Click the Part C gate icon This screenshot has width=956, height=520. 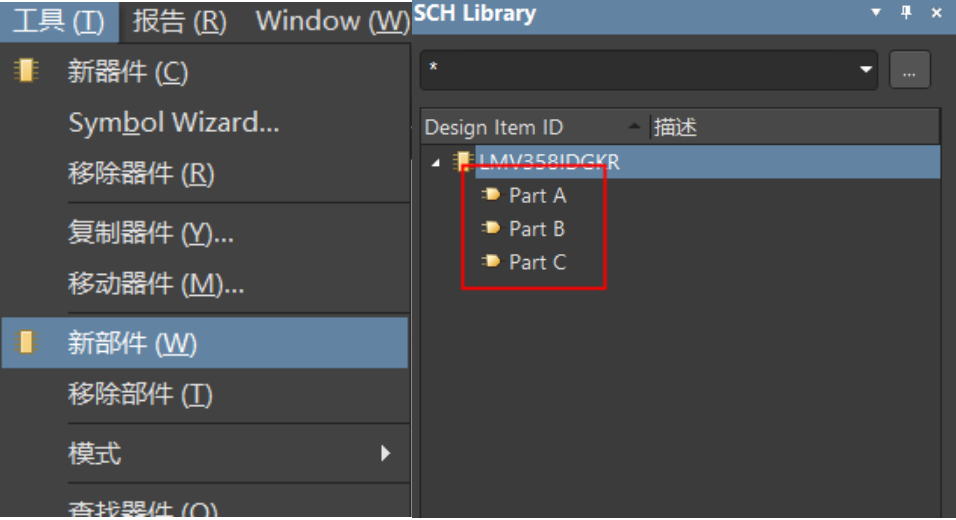491,262
